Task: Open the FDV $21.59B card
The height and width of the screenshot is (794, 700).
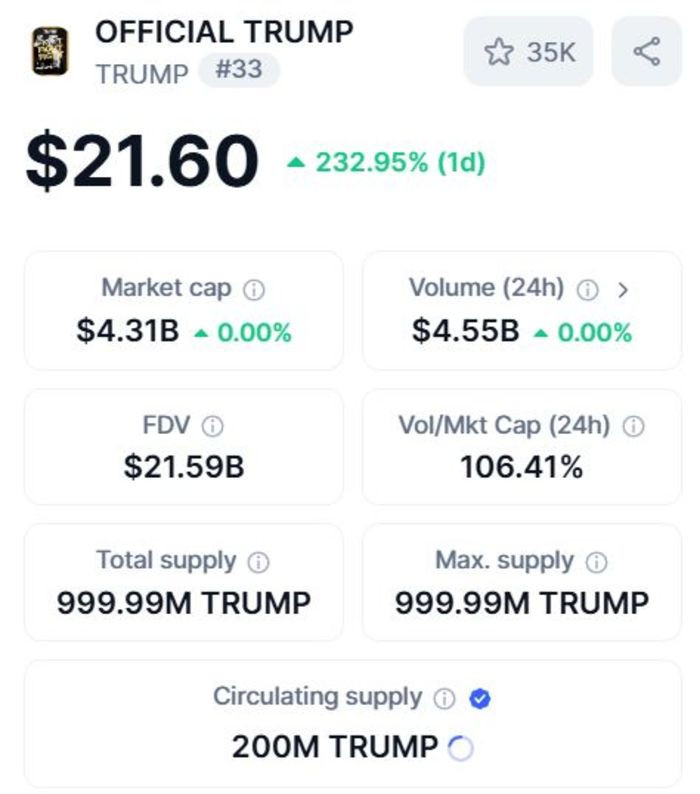Action: pyautogui.click(x=183, y=446)
